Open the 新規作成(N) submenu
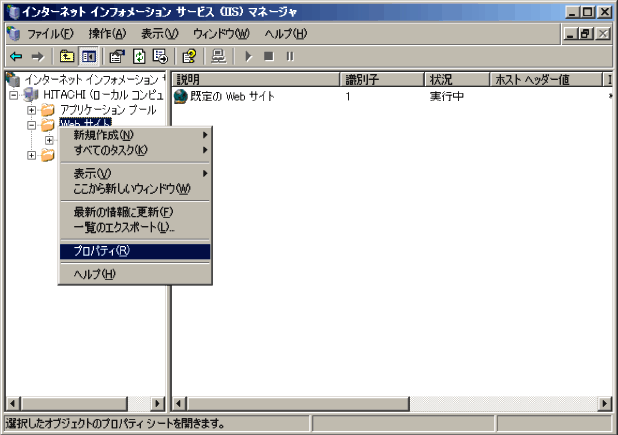 pos(135,135)
